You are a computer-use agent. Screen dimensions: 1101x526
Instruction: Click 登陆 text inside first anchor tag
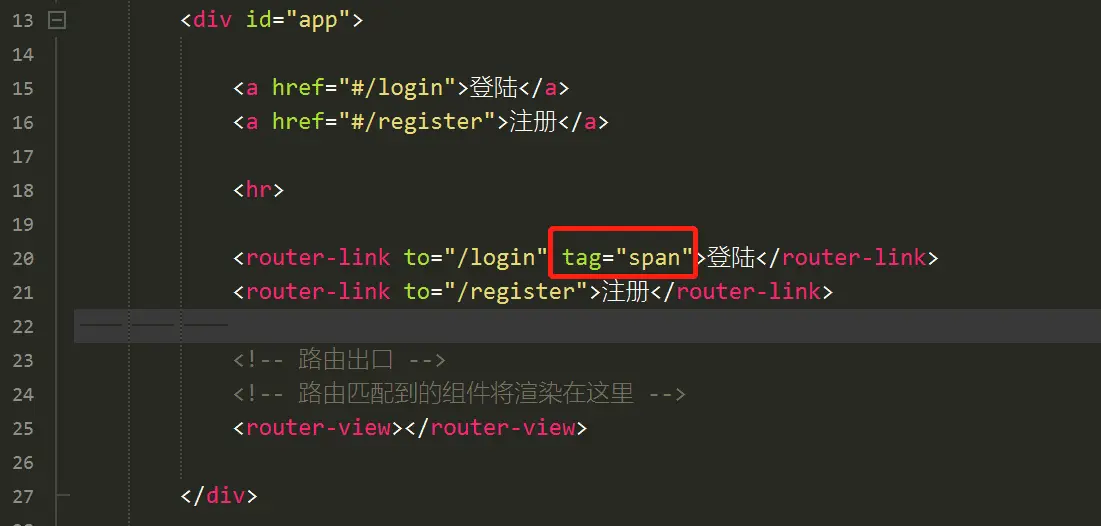click(494, 88)
